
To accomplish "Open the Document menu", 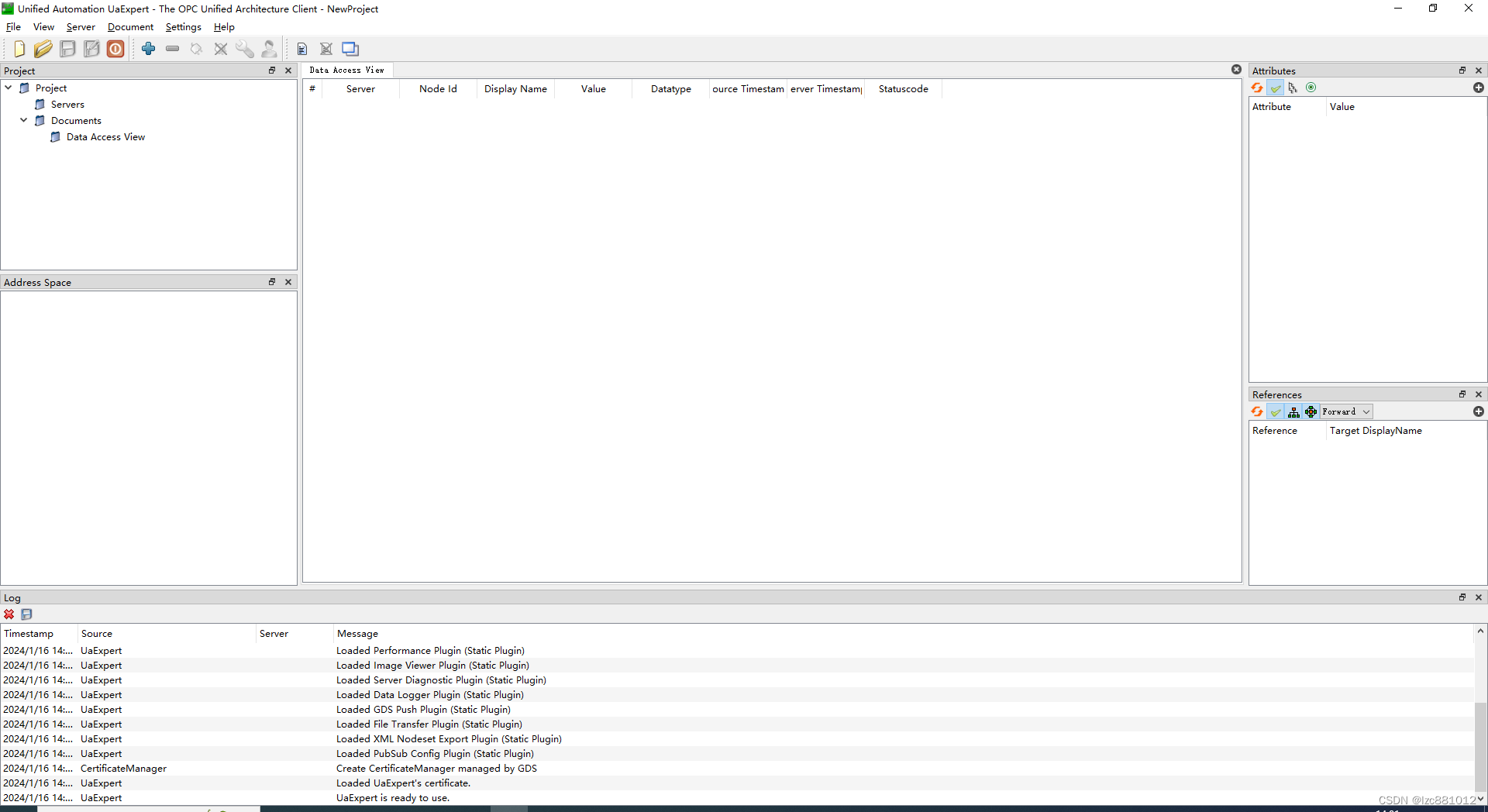I will (130, 27).
